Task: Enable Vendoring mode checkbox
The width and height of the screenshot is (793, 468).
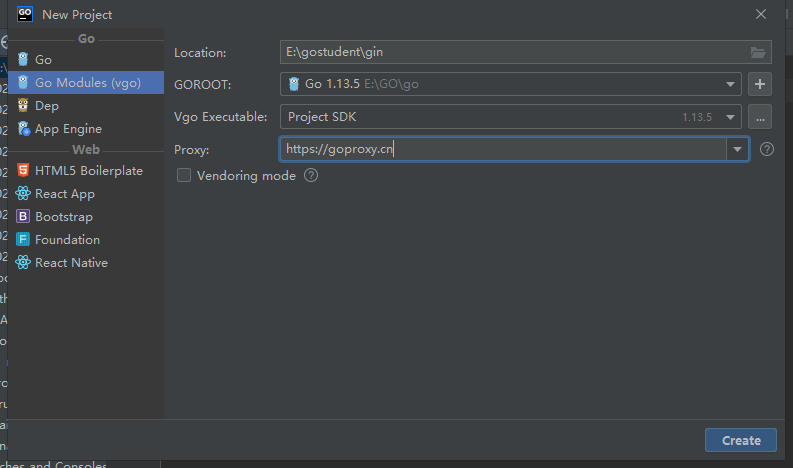Action: [x=184, y=176]
